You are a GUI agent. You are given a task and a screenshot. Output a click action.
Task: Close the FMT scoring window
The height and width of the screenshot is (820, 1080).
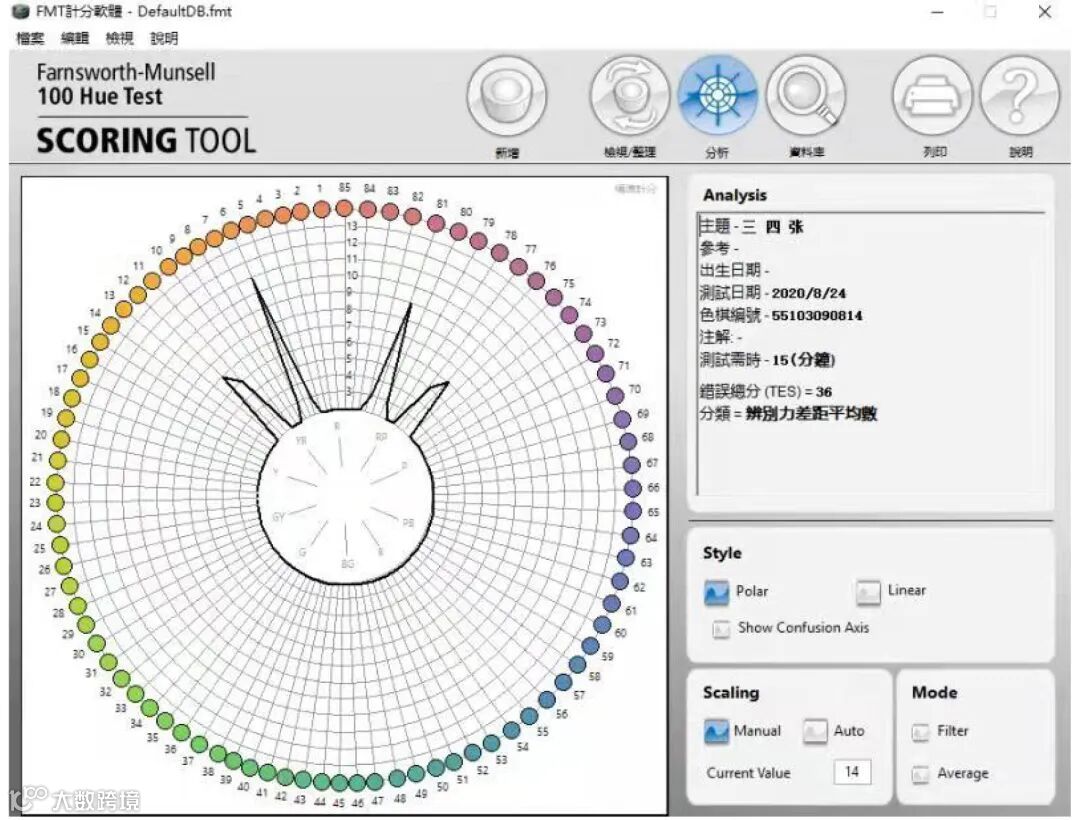pyautogui.click(x=1045, y=12)
